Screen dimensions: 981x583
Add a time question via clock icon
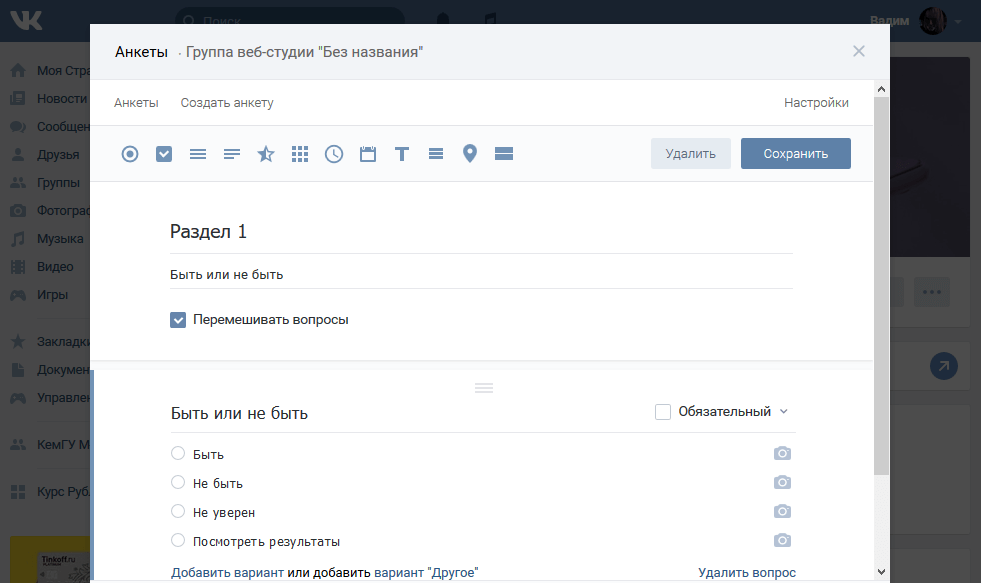coord(334,154)
